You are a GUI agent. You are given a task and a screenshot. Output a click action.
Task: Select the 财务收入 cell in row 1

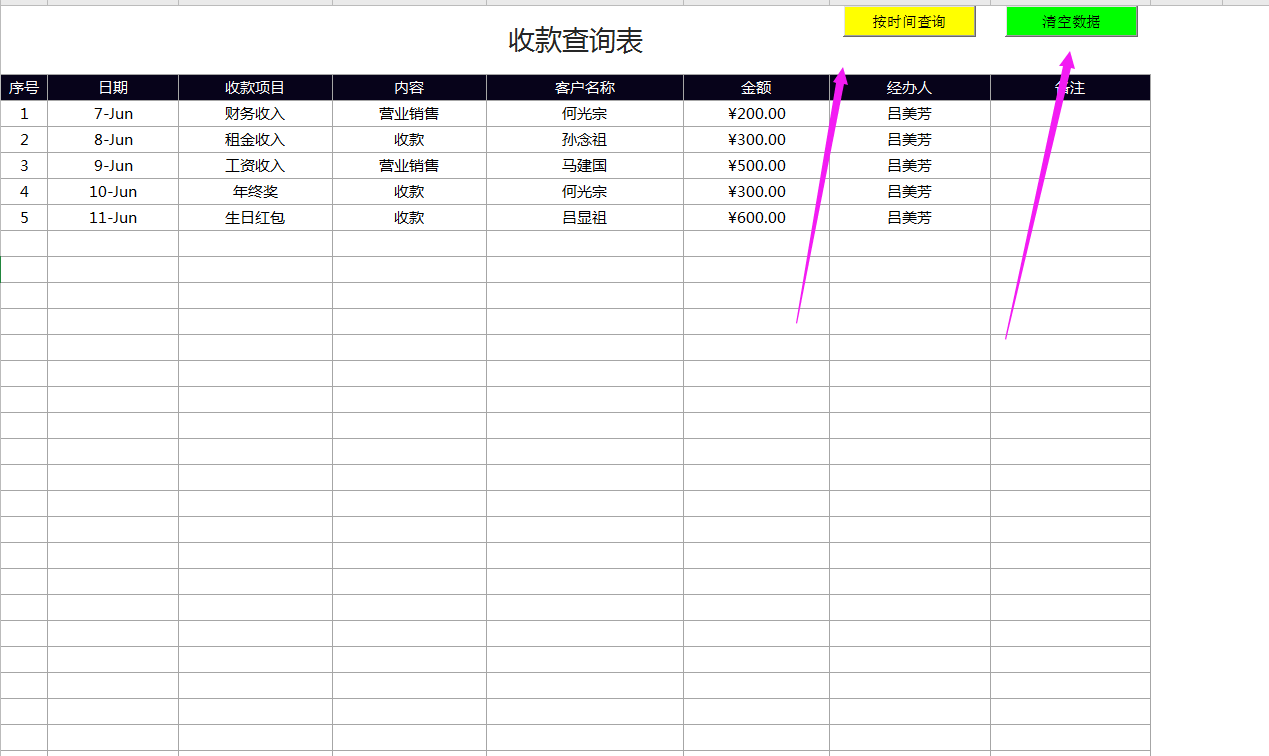(254, 113)
